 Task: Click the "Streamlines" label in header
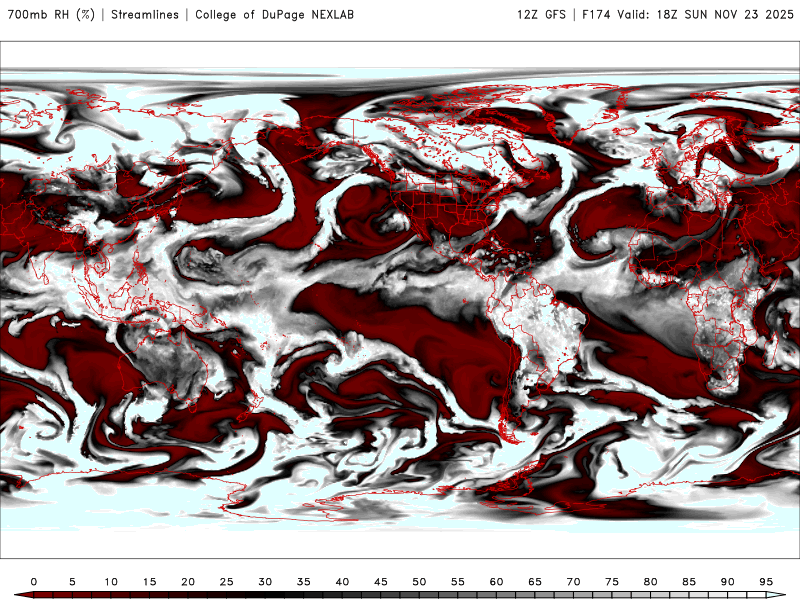(145, 14)
